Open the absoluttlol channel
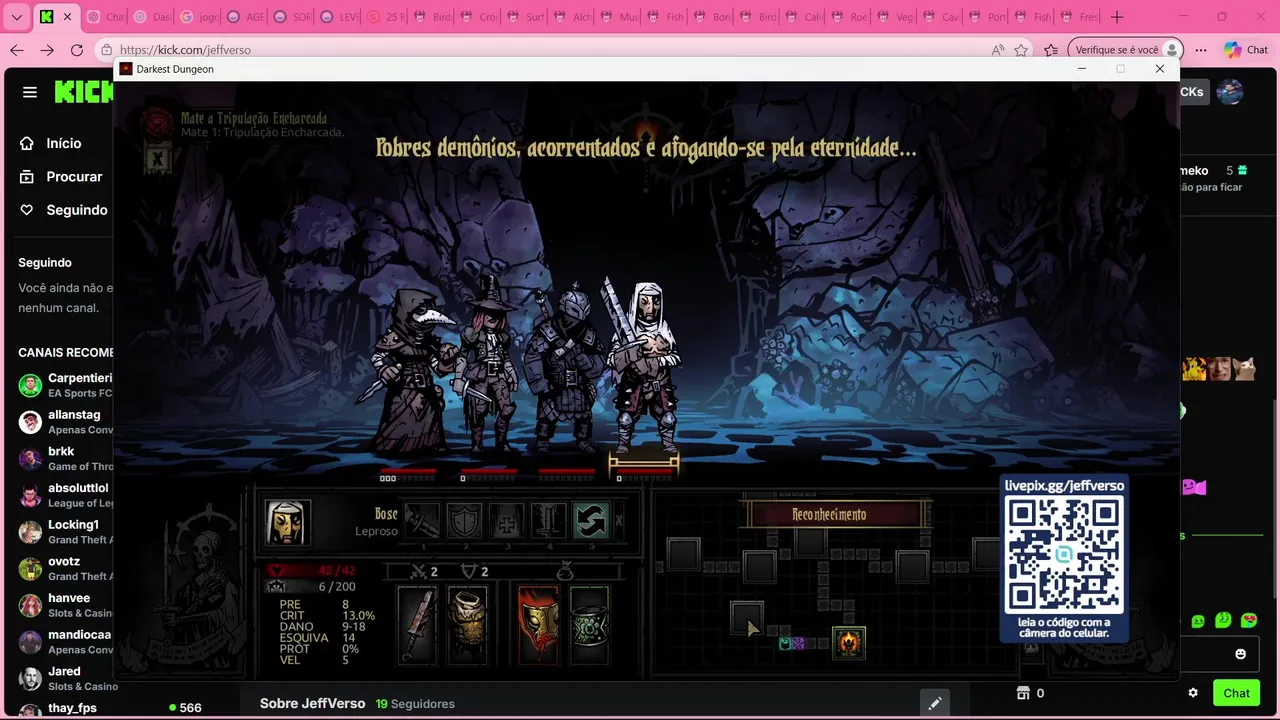 click(65, 495)
